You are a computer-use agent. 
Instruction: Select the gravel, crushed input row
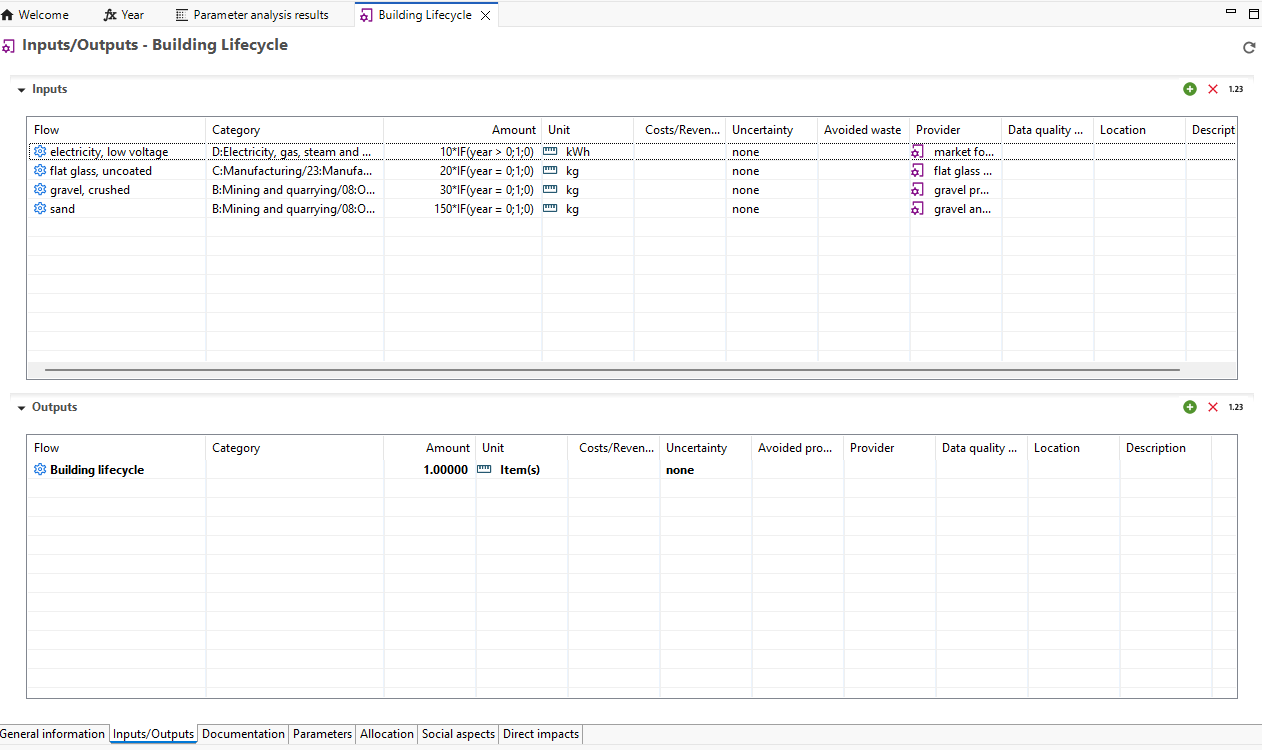90,190
